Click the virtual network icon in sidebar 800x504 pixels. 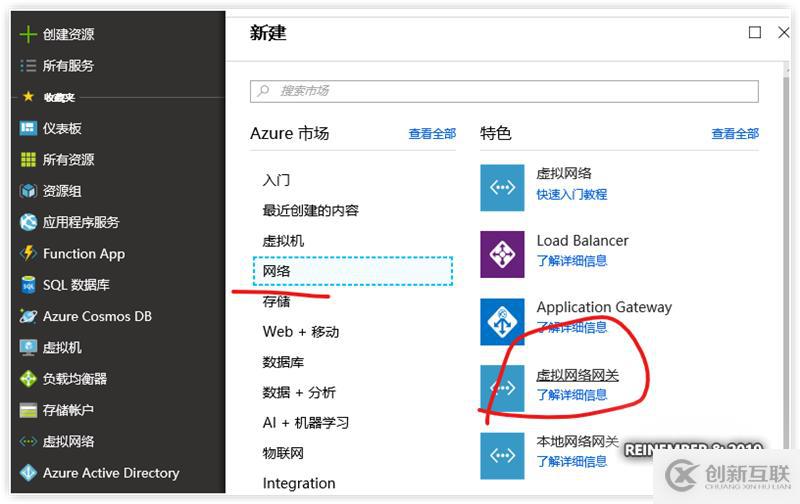tap(28, 441)
